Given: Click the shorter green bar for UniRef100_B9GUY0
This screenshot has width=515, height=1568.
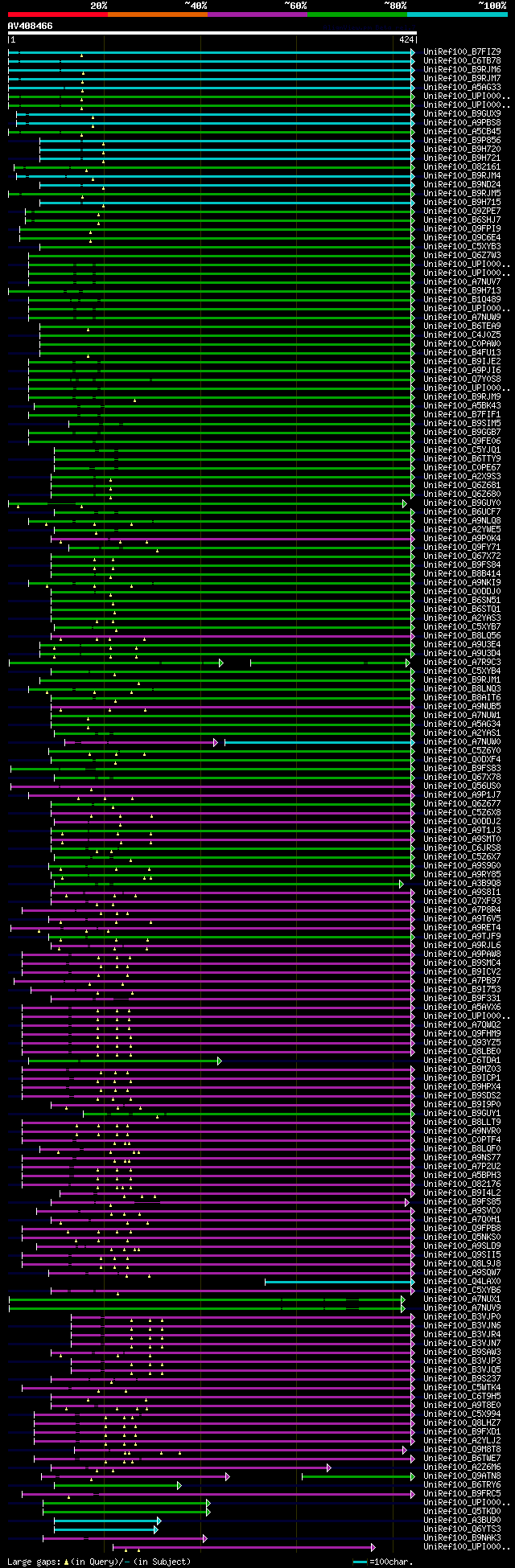Looking at the screenshot, I should [x=208, y=503].
